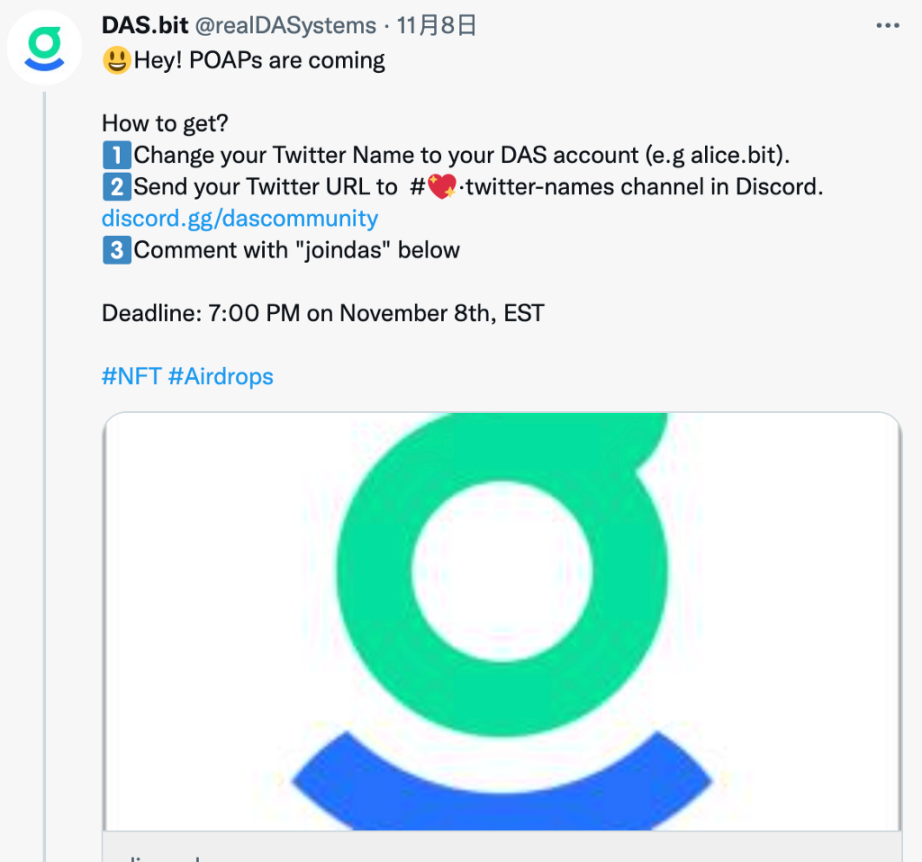Screen dimensions: 922x862
Task: Click the Deadline line of the tweet
Action: (x=323, y=313)
